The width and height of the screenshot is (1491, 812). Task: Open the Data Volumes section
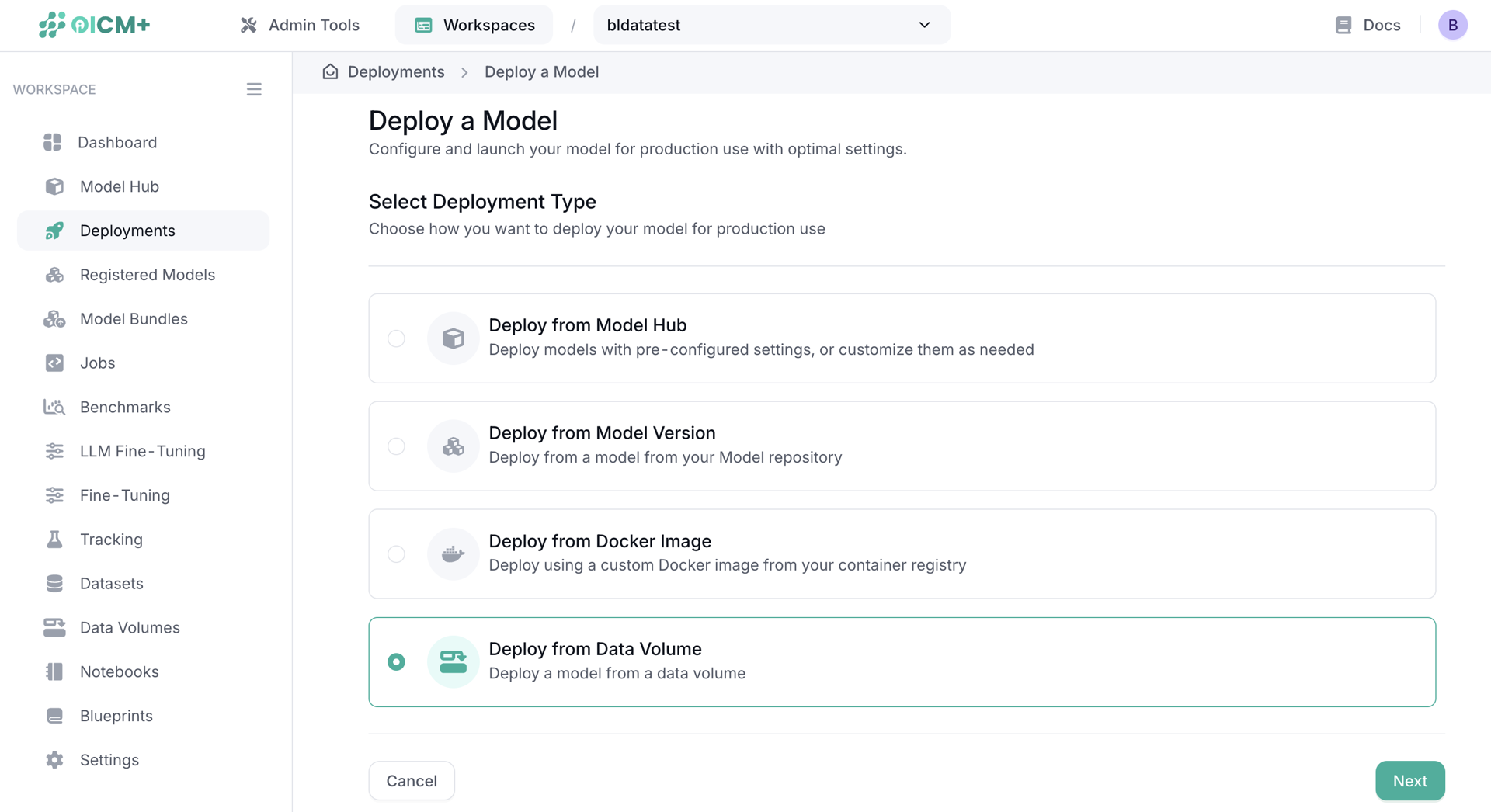(x=130, y=627)
